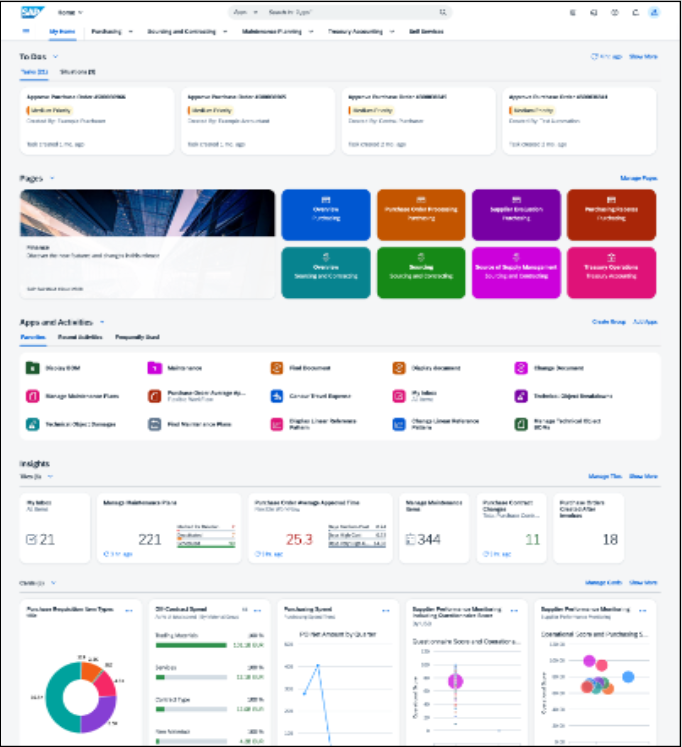
Task: Open overflow menu on Purchasing Spend card
Action: tap(386, 610)
